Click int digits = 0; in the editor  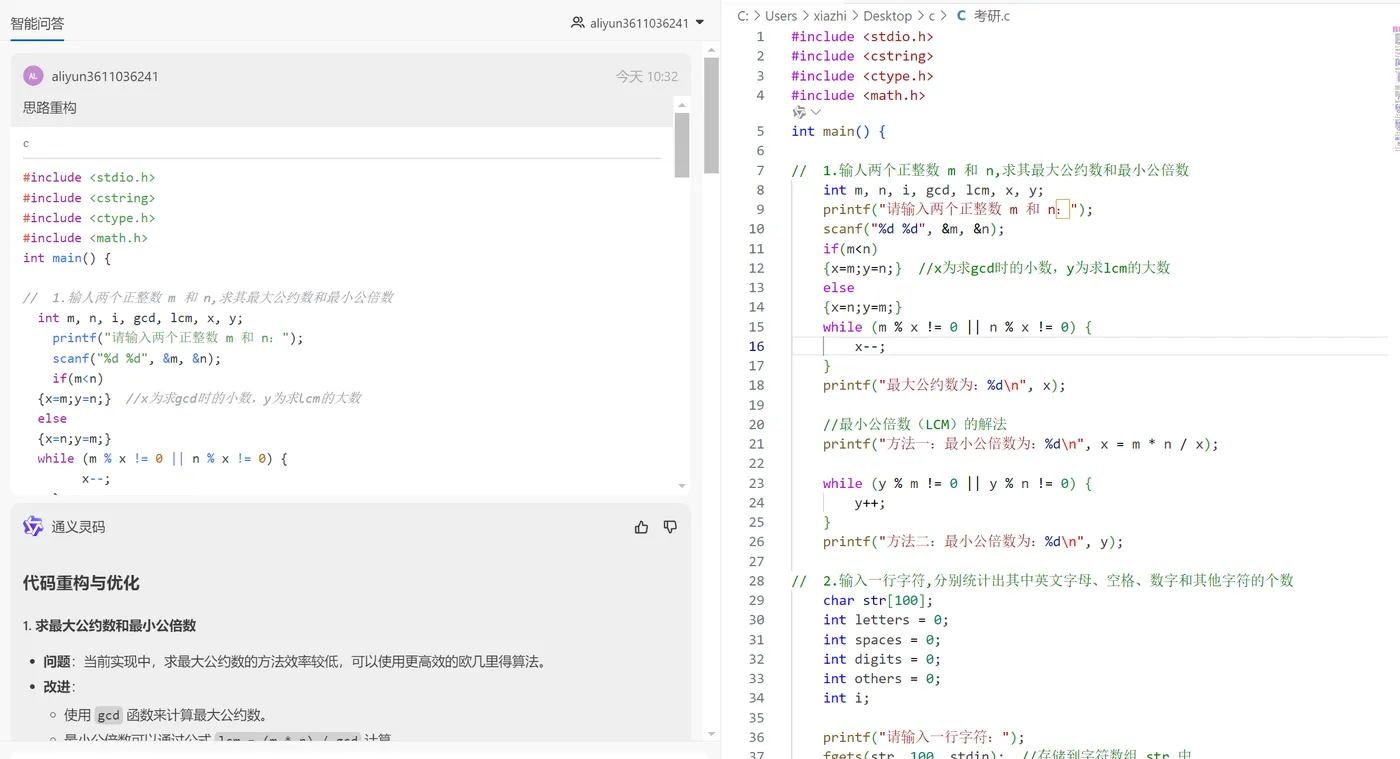[882, 658]
